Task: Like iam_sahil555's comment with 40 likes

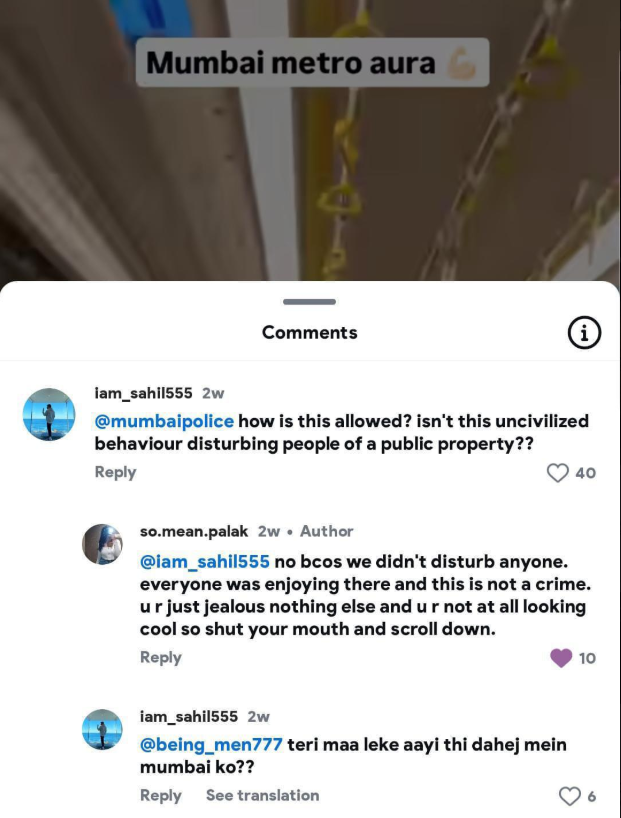Action: point(557,473)
